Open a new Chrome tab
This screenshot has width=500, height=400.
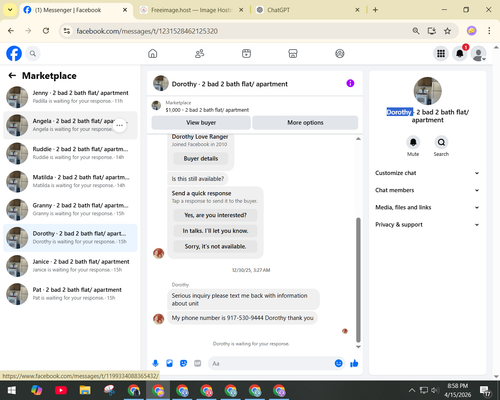point(375,10)
